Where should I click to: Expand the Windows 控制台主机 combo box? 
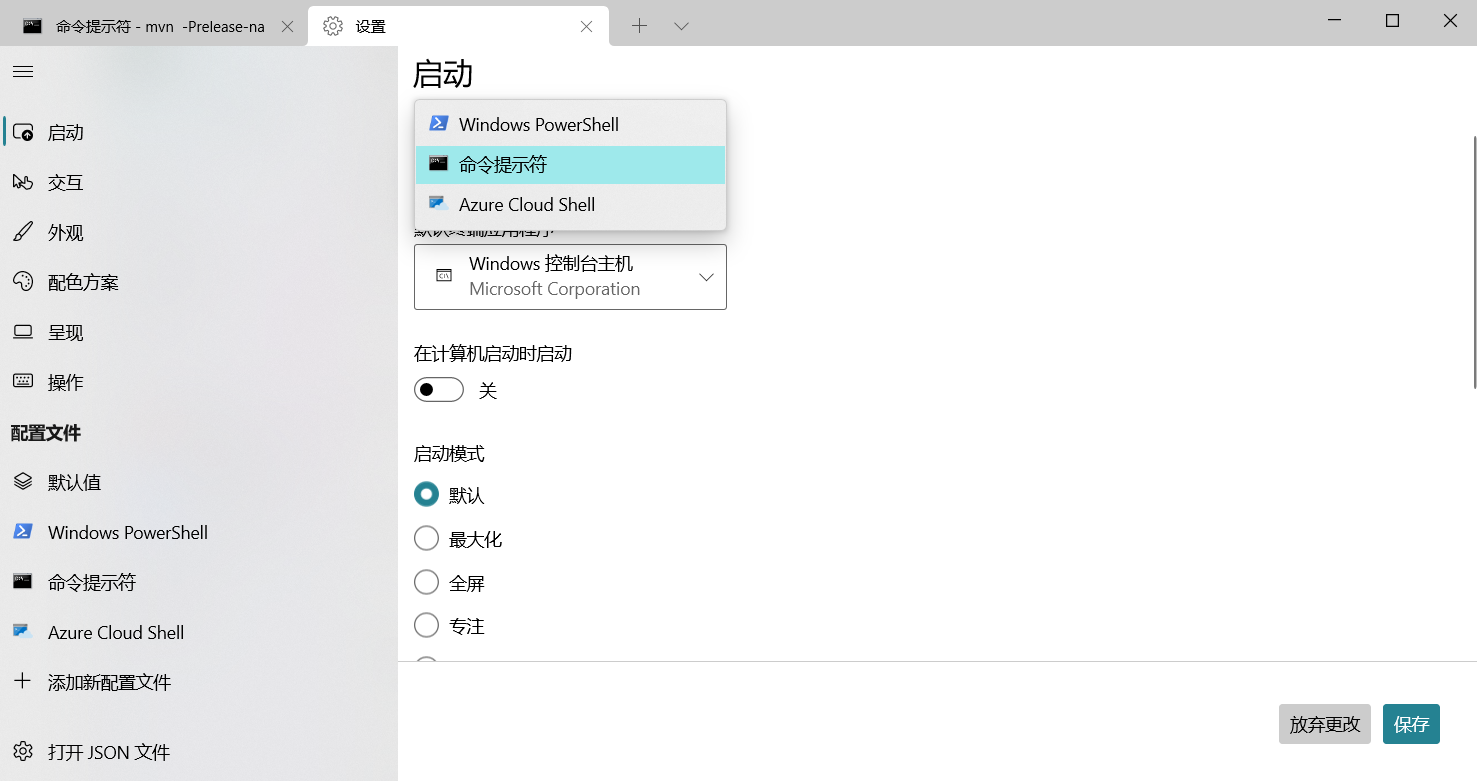point(570,276)
